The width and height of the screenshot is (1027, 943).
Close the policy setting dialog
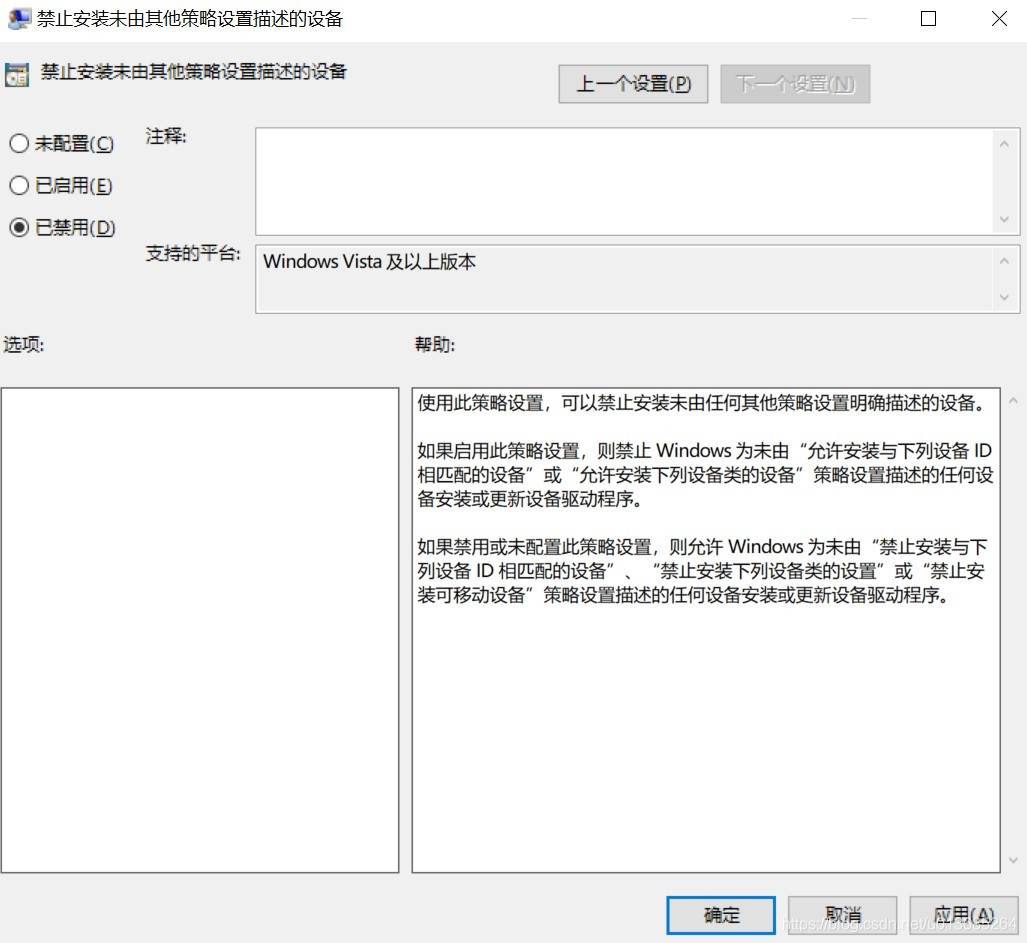coord(998,19)
